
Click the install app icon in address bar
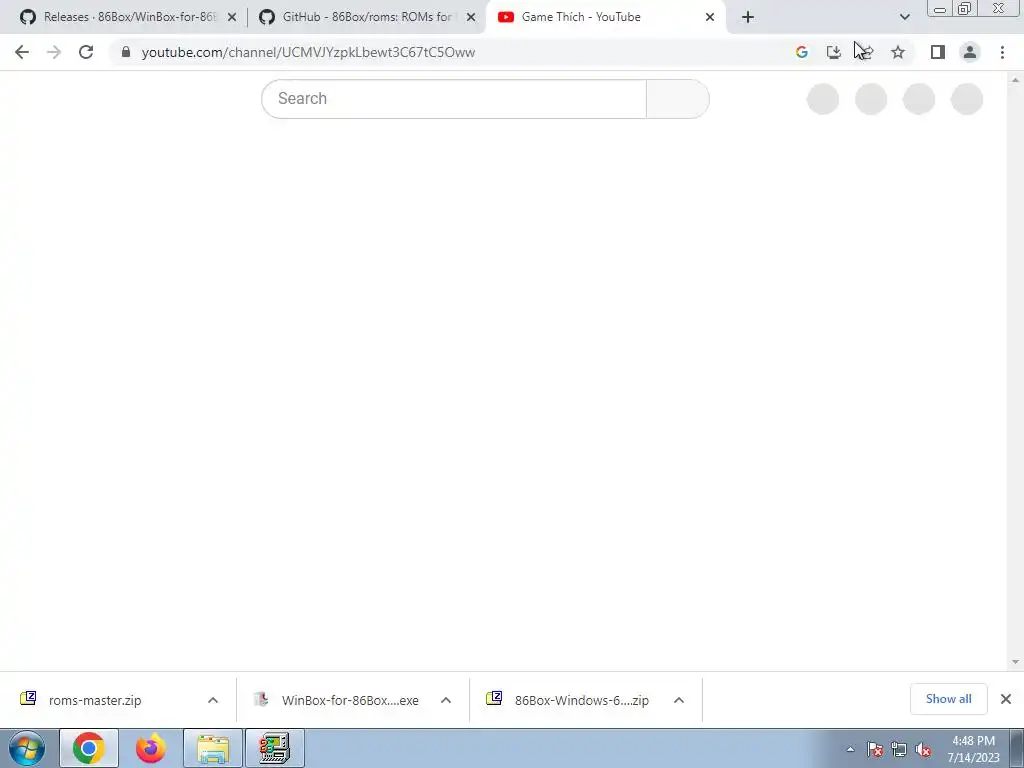[834, 52]
